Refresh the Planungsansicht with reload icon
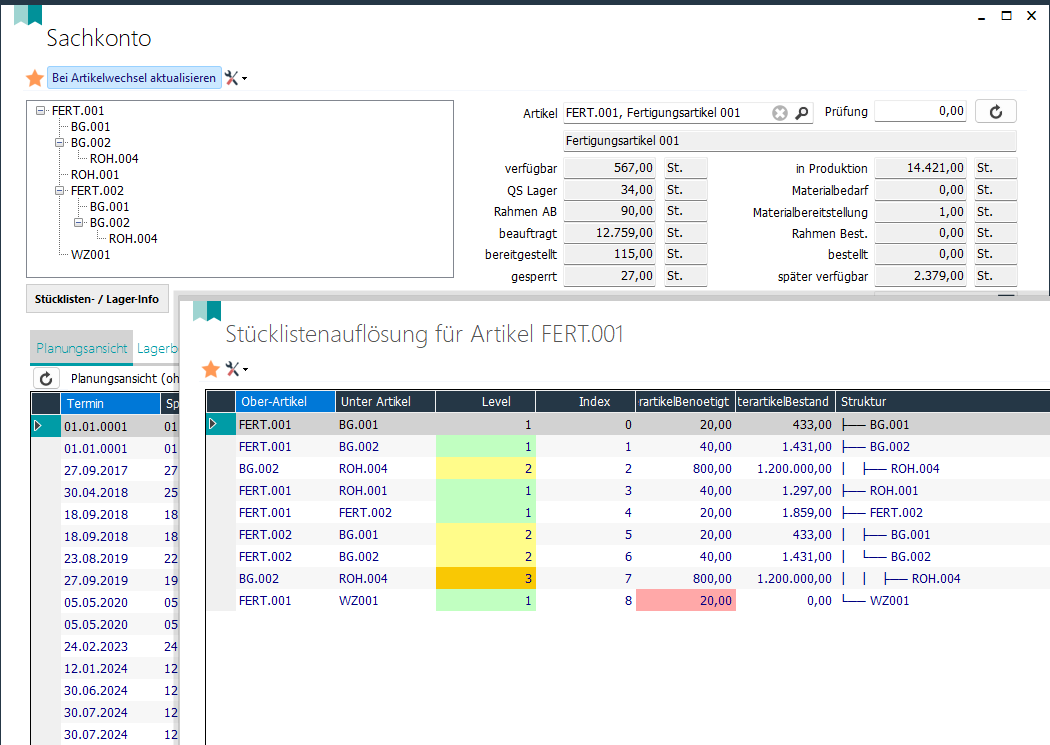Image resolution: width=1050 pixels, height=745 pixels. coord(46,379)
